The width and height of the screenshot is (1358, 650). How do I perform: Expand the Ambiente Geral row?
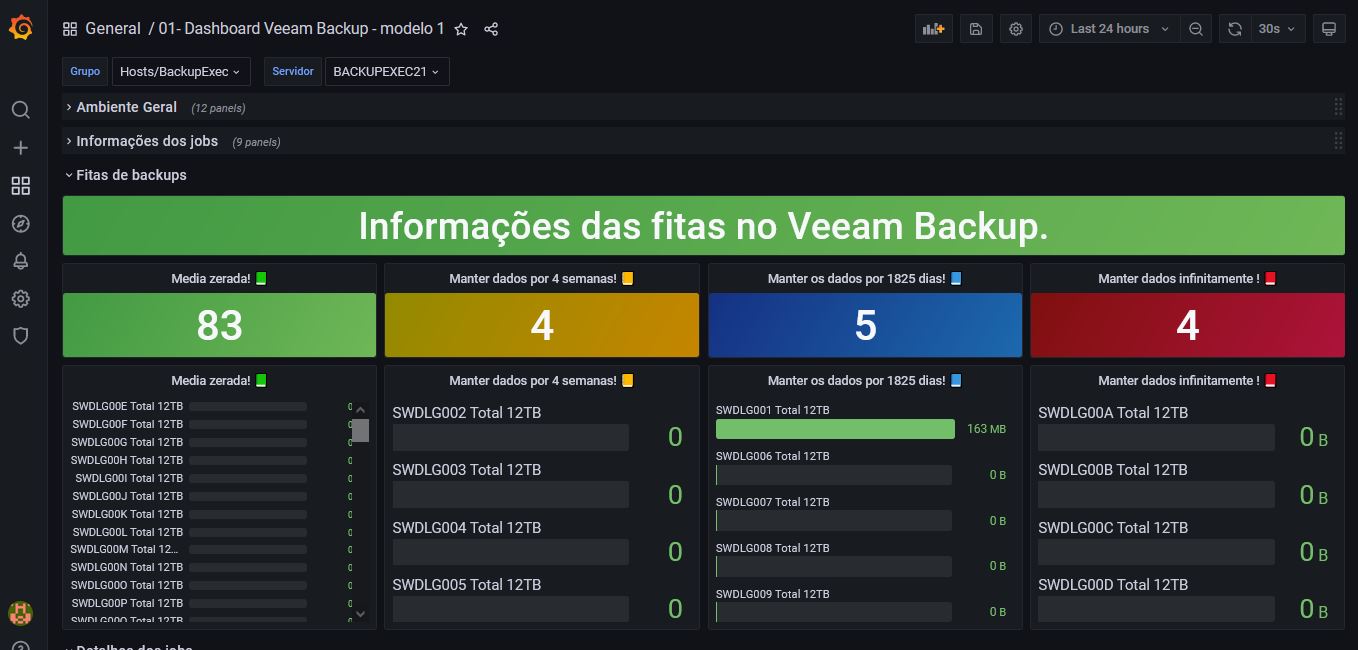pos(126,107)
